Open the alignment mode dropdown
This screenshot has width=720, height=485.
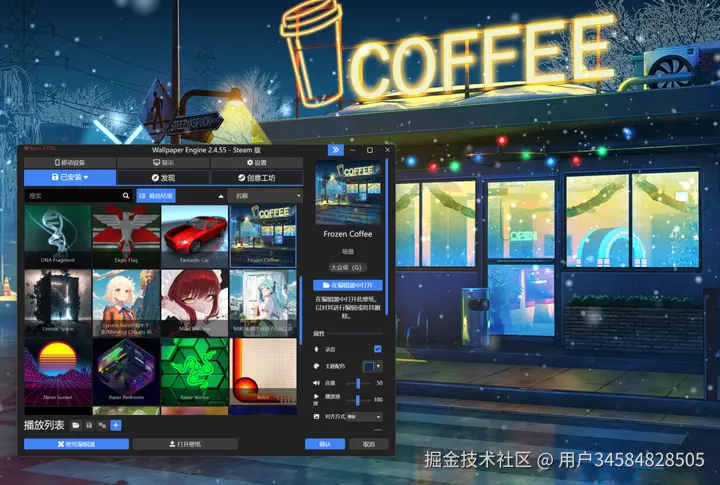coord(365,417)
